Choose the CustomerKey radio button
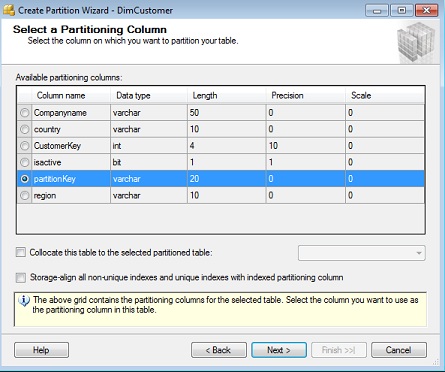Image resolution: width=445 pixels, height=372 pixels. coord(25,146)
